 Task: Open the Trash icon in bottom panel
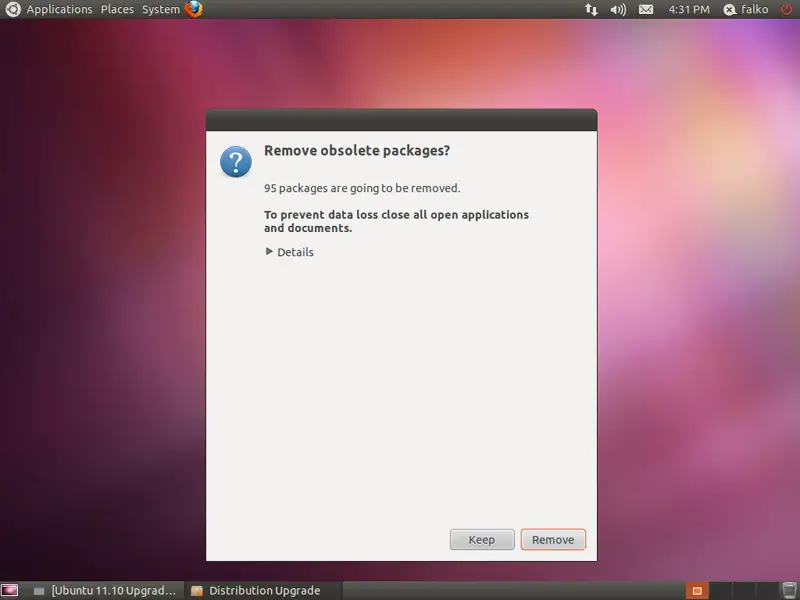(x=789, y=590)
